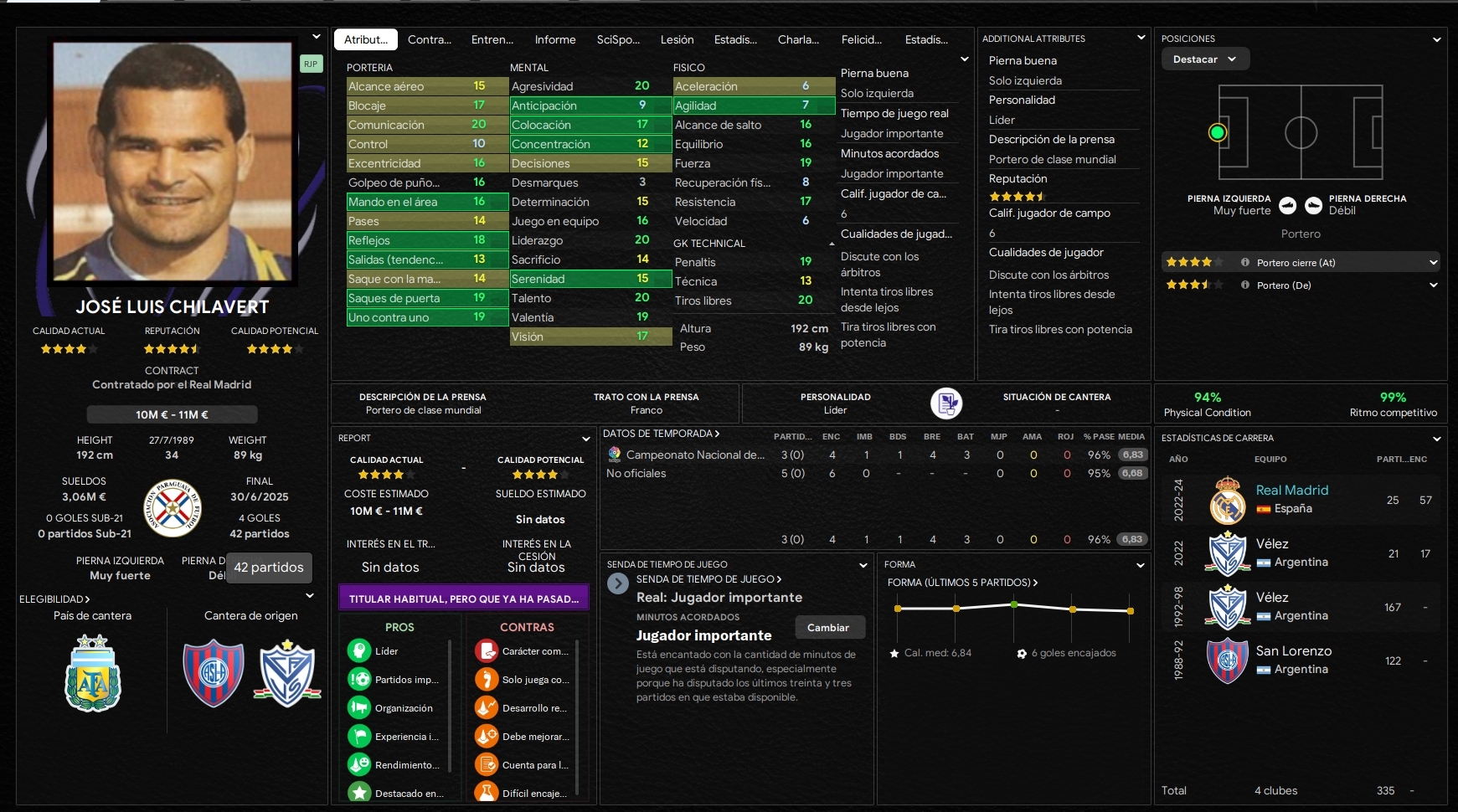Open the Informe tab
Screen dimensions: 1458x812
click(555, 39)
